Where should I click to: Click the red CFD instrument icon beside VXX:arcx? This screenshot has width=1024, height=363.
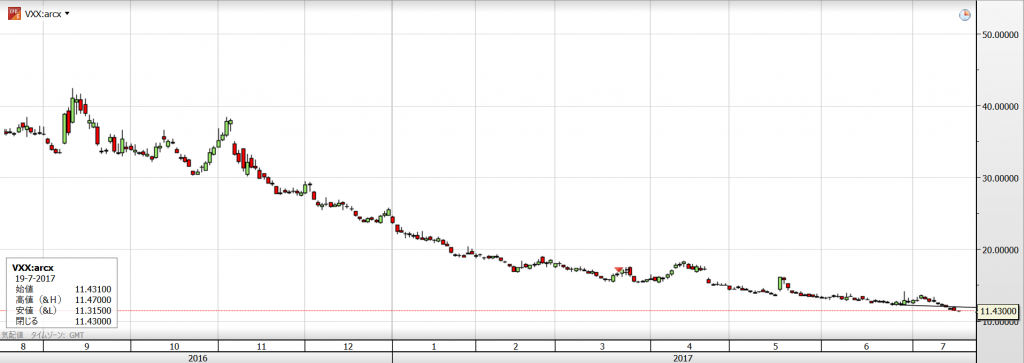coord(13,14)
